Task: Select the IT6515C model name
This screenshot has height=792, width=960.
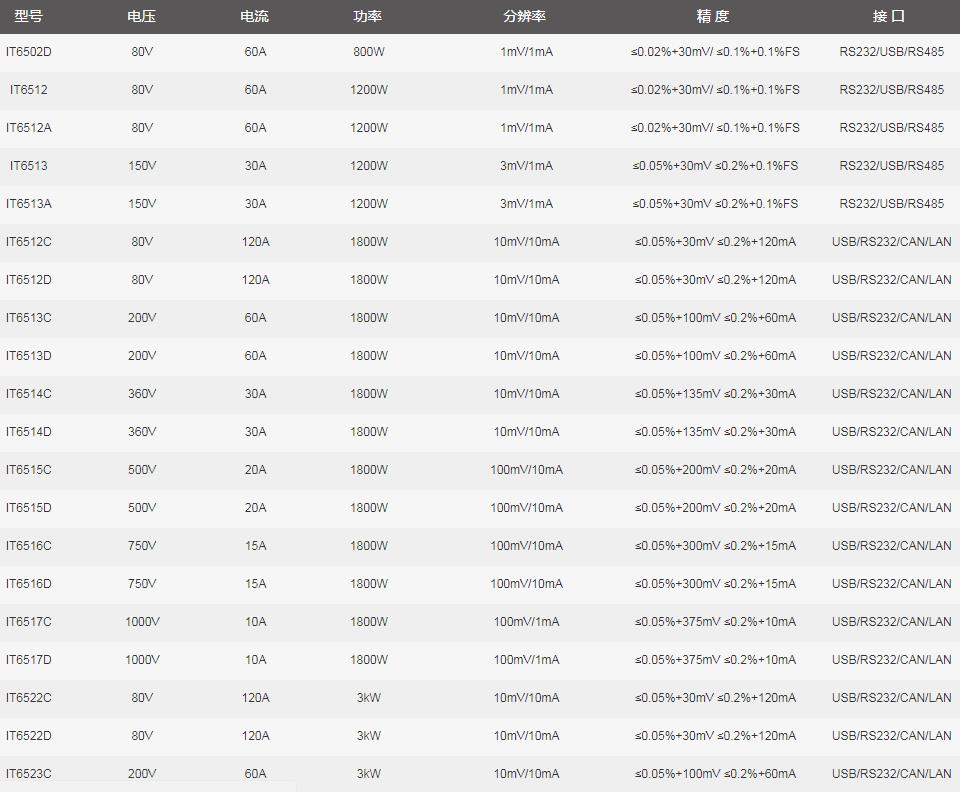Action: coord(29,470)
